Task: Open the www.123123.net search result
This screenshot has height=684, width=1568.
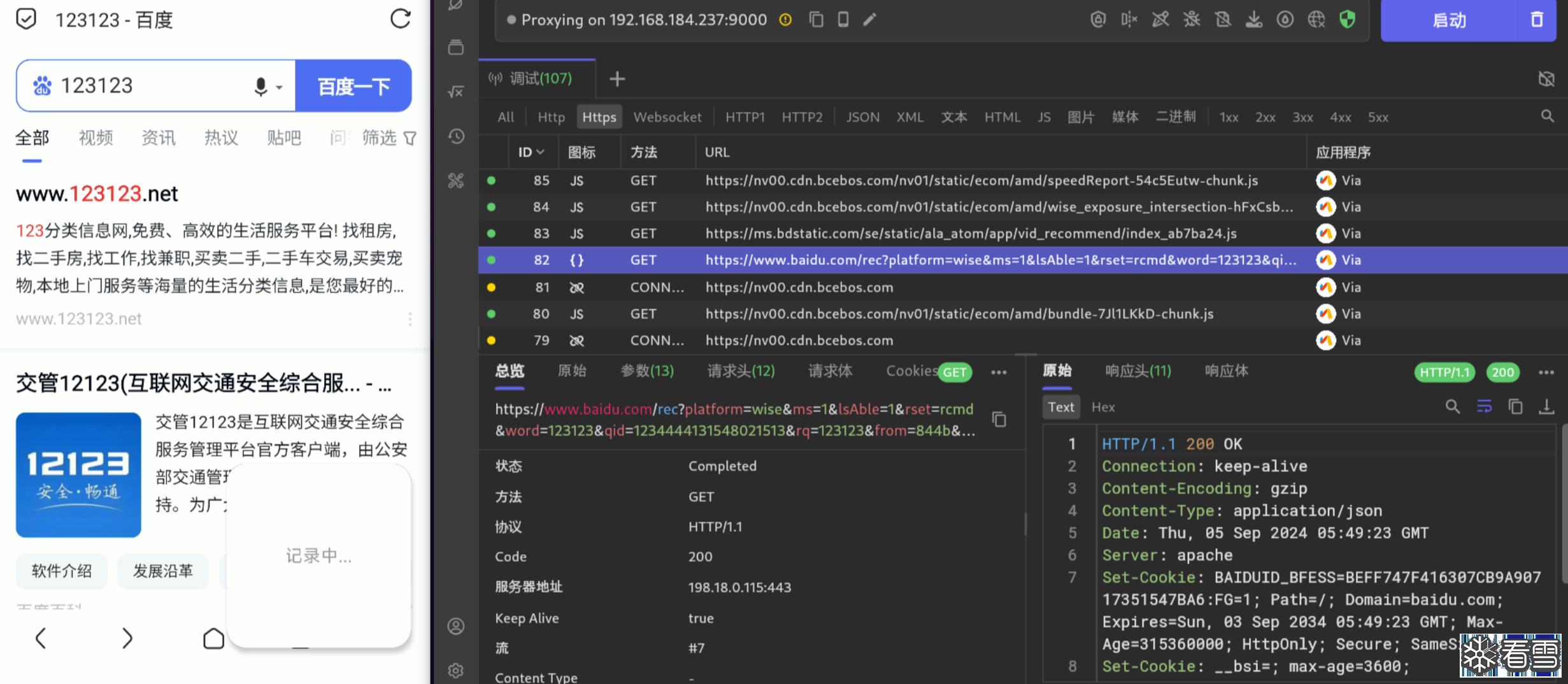Action: 97,194
